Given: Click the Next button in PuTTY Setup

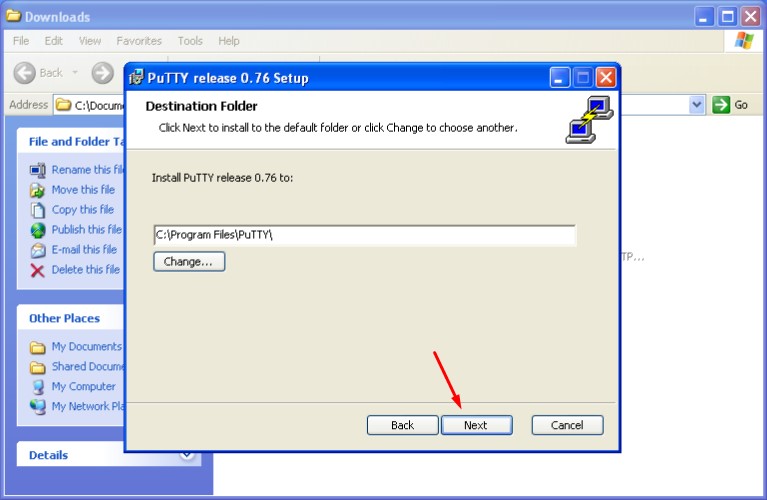Looking at the screenshot, I should 476,425.
